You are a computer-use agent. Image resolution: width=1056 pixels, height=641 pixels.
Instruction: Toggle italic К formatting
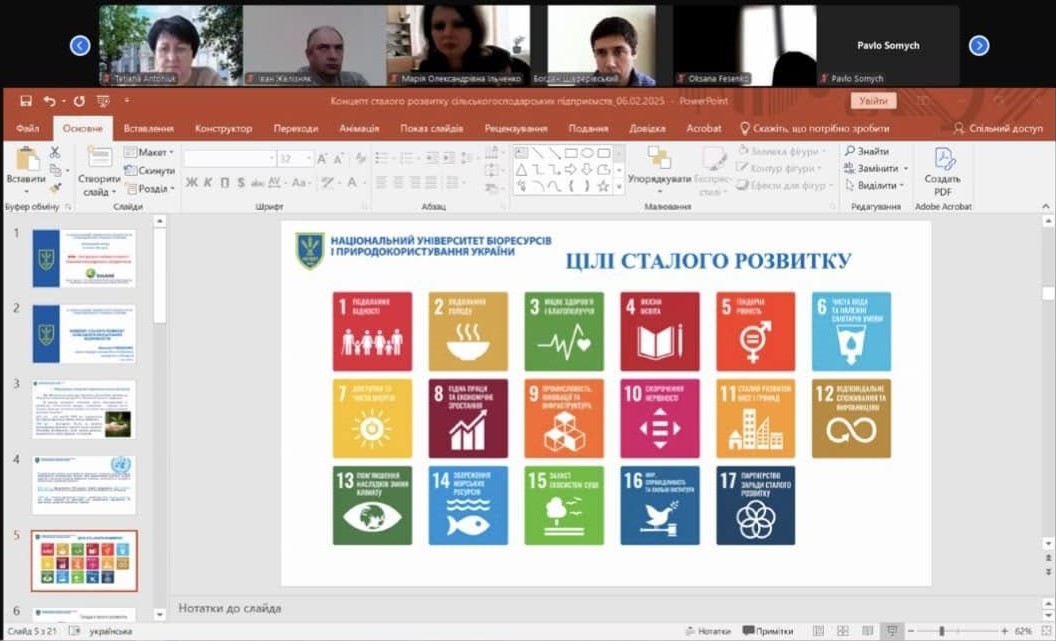208,182
